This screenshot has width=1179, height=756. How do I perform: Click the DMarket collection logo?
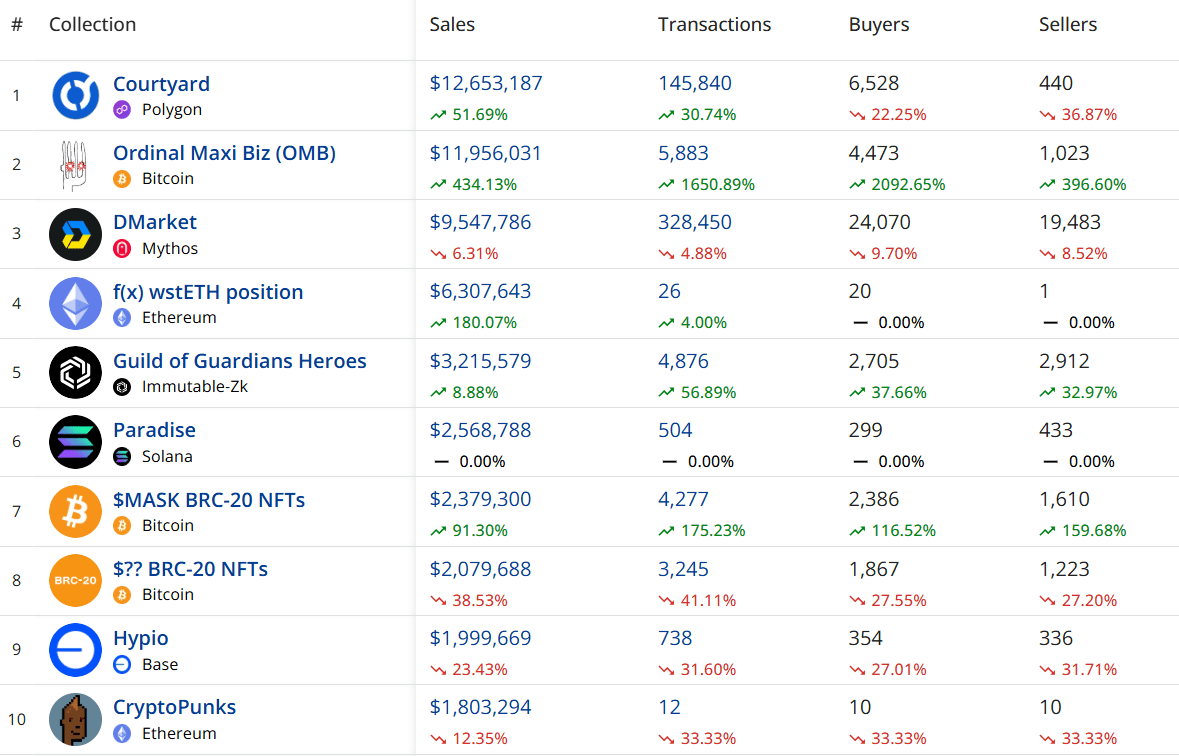(x=75, y=235)
